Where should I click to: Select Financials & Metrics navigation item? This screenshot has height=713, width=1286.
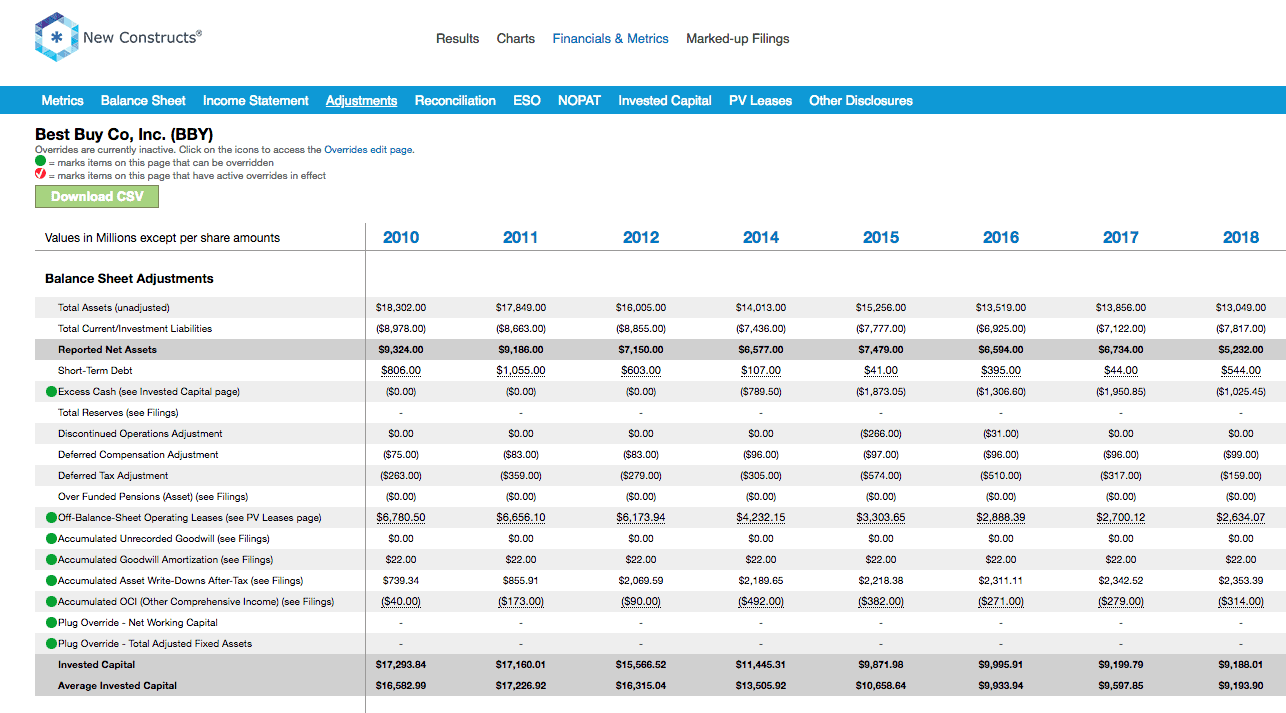click(x=610, y=39)
